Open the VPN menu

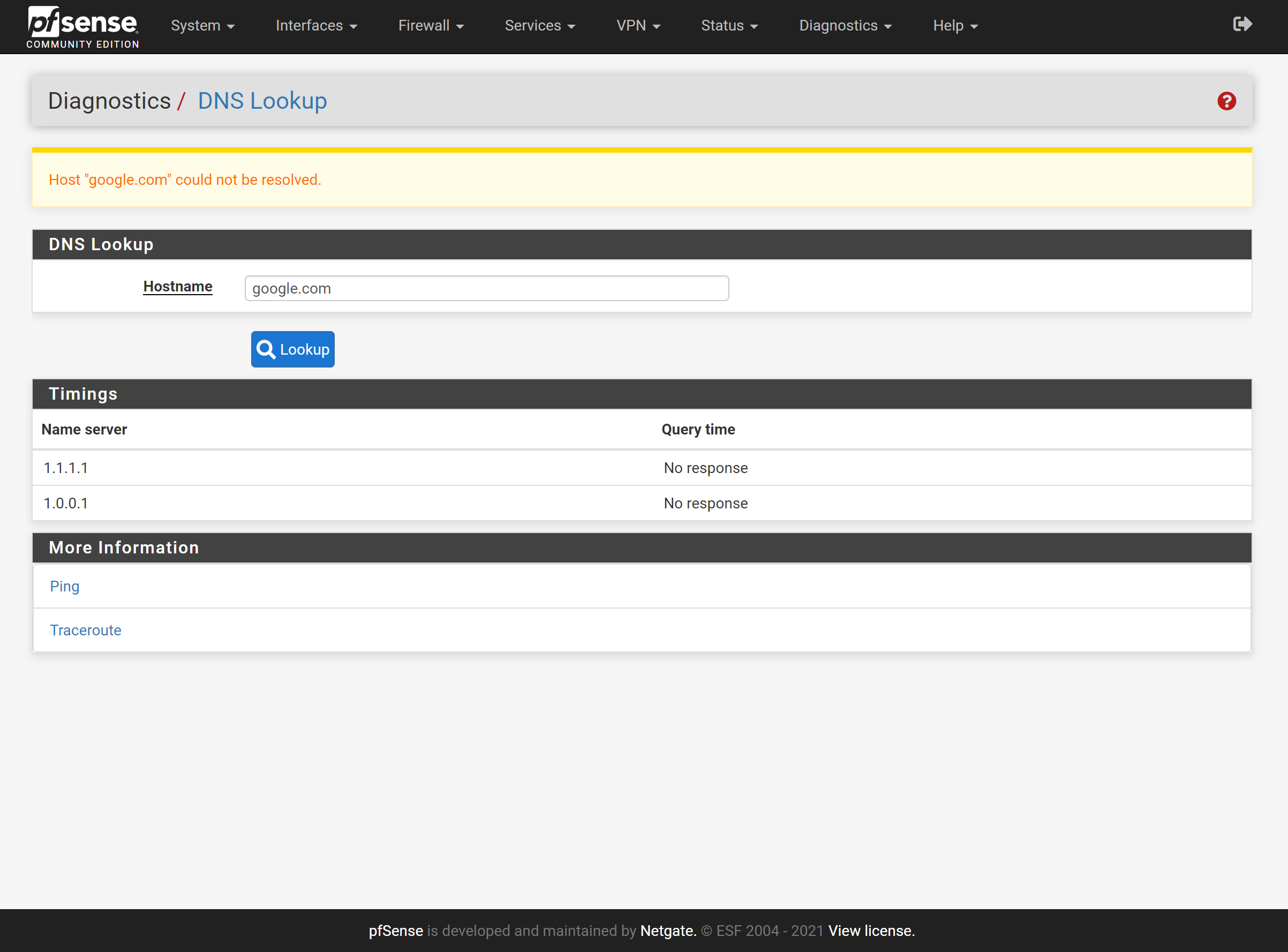(x=638, y=26)
